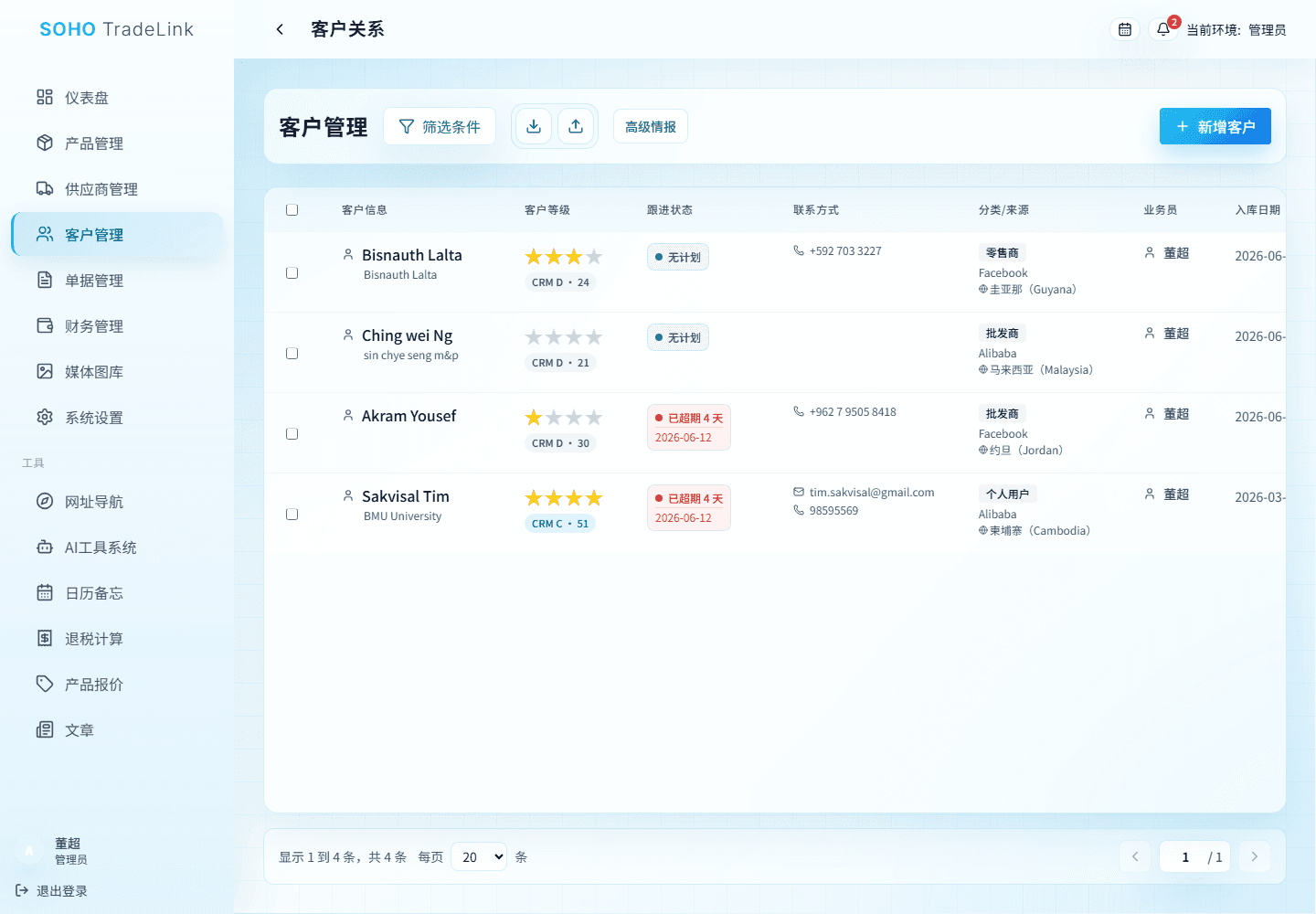The width and height of the screenshot is (1316, 914).
Task: Click the star rating of Akram Yousef
Action: coord(564,418)
